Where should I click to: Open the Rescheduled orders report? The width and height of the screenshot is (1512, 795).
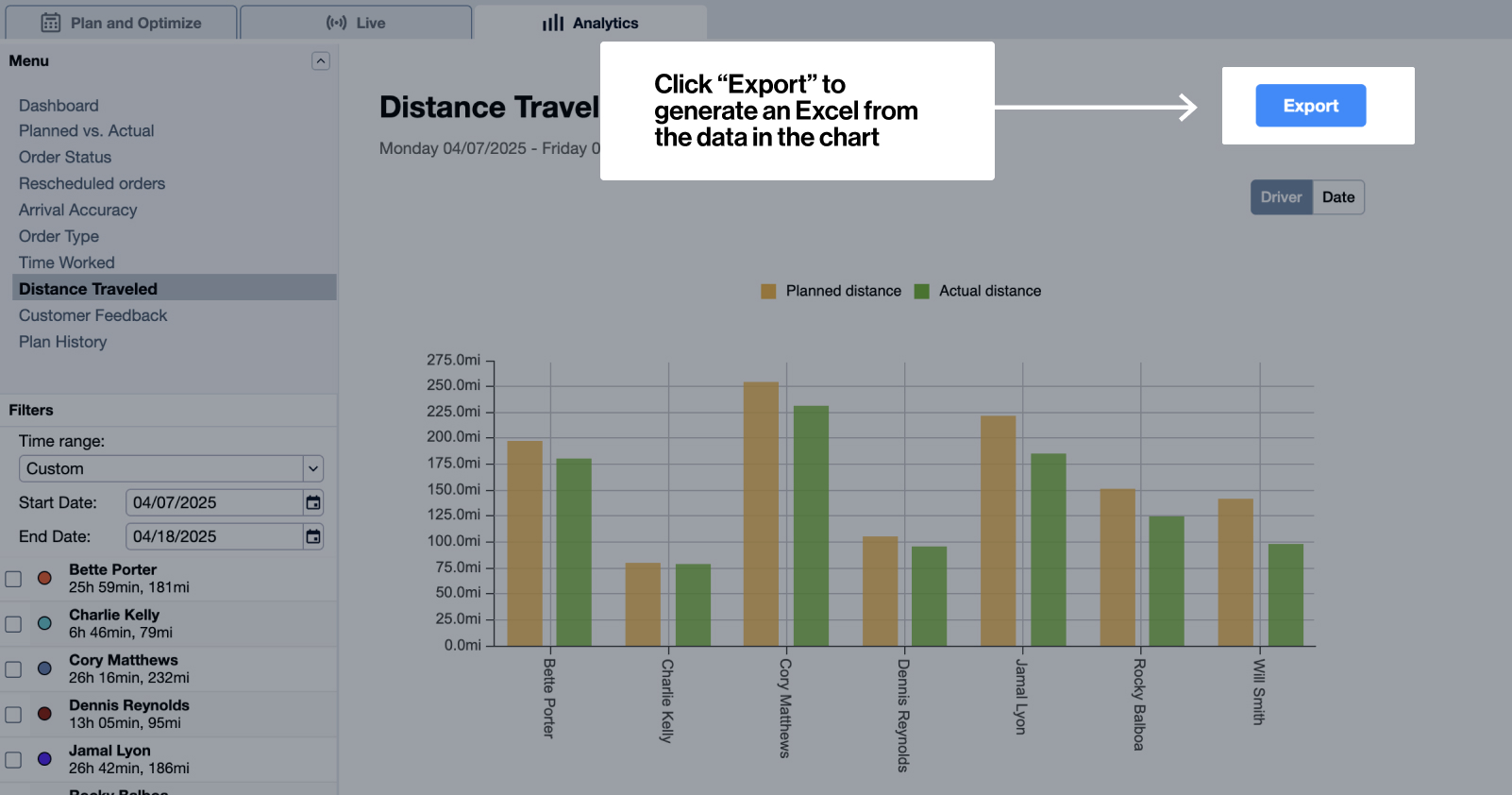pos(92,183)
